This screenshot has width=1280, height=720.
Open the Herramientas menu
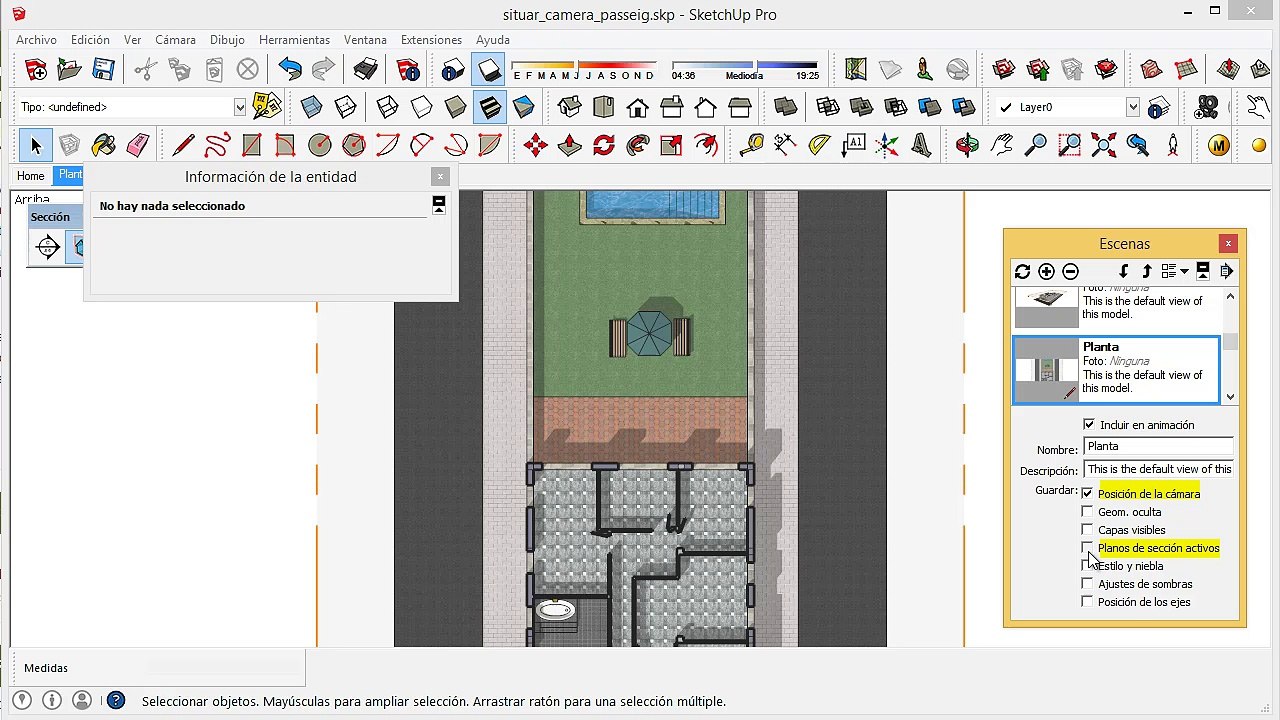click(294, 40)
